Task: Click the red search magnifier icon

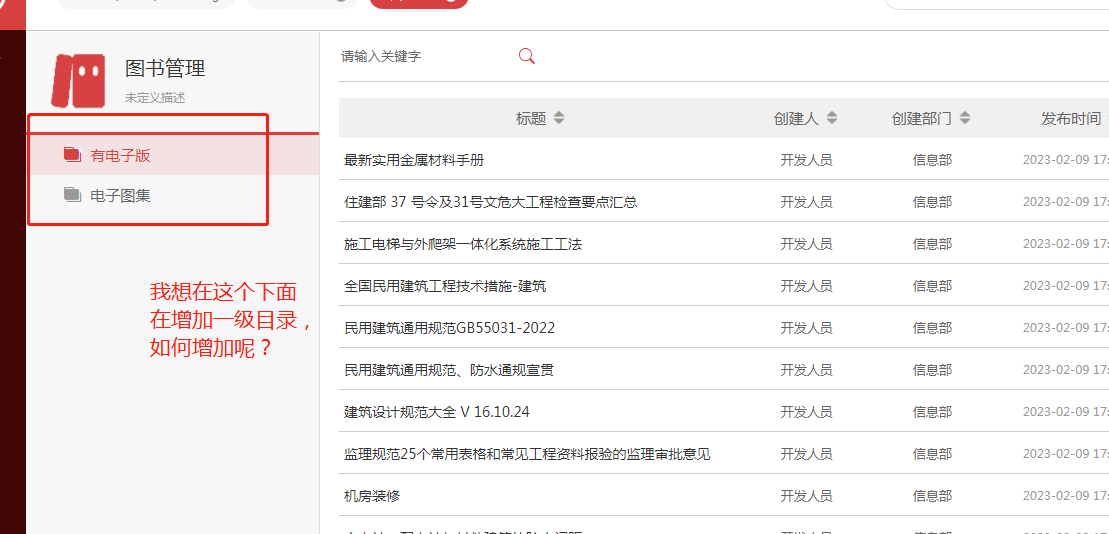Action: pos(526,56)
